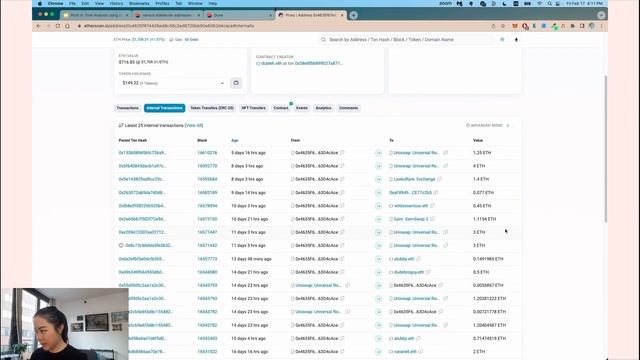Open the Comments tab
This screenshot has height=360, width=640.
point(348,108)
